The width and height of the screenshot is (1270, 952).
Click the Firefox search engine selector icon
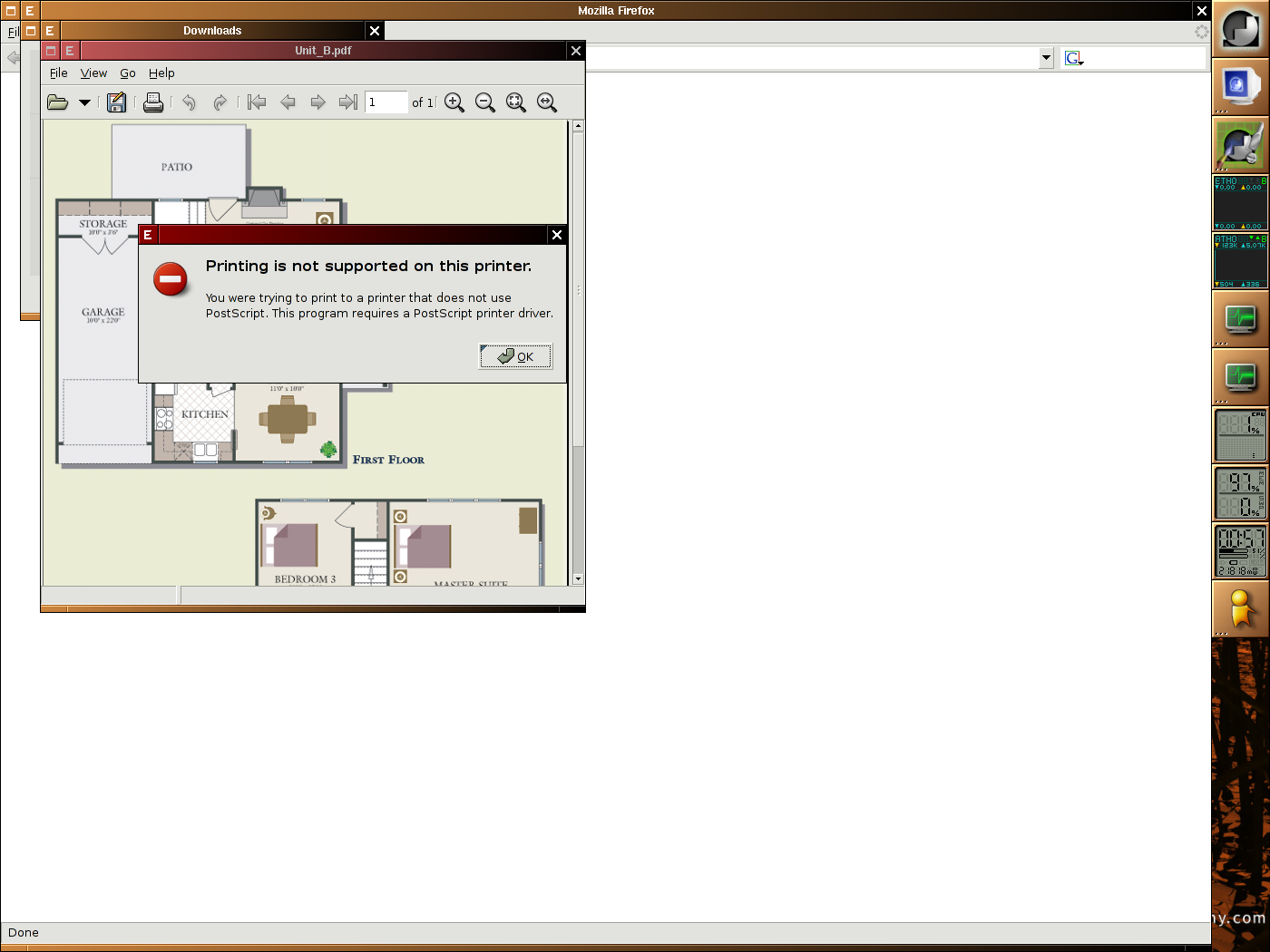(x=1074, y=58)
